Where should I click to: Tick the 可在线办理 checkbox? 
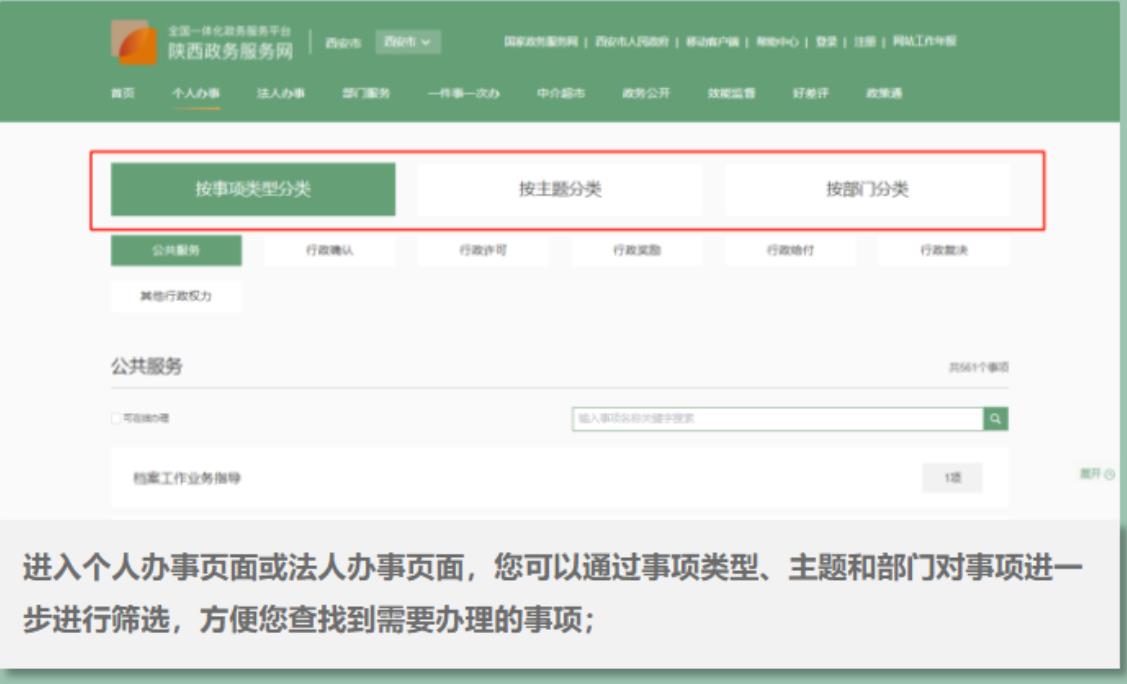pyautogui.click(x=116, y=418)
